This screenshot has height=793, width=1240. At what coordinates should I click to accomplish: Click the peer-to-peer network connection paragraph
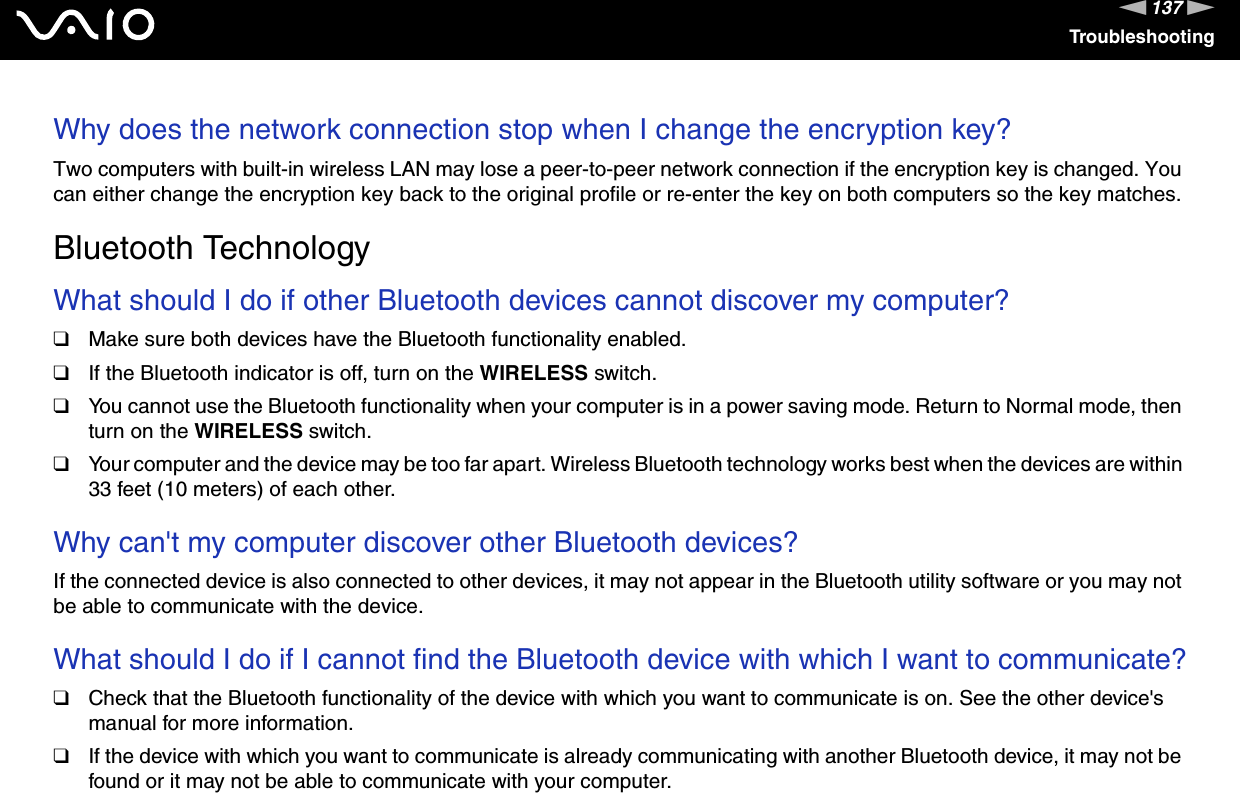(x=617, y=181)
